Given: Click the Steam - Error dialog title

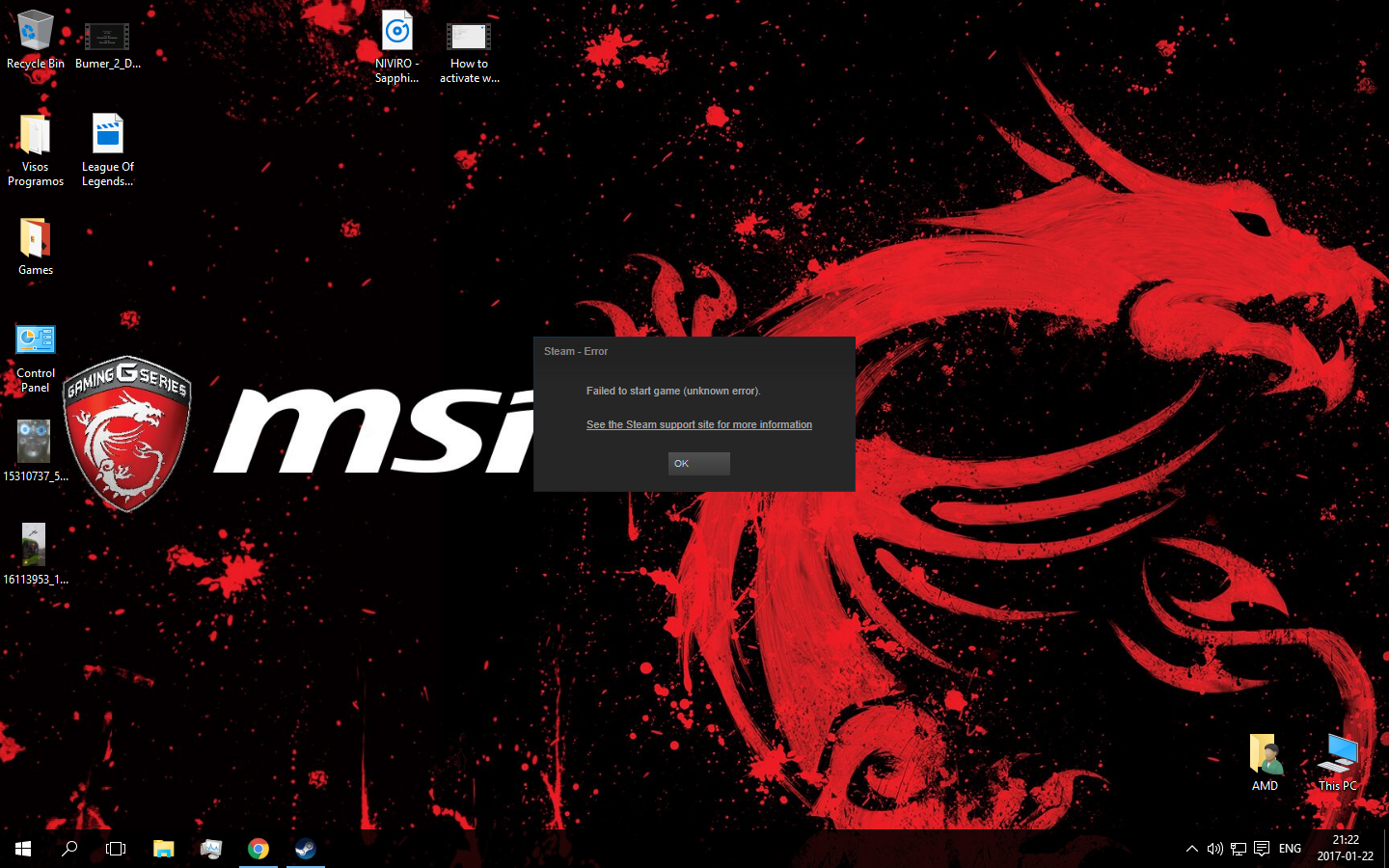Looking at the screenshot, I should point(576,351).
